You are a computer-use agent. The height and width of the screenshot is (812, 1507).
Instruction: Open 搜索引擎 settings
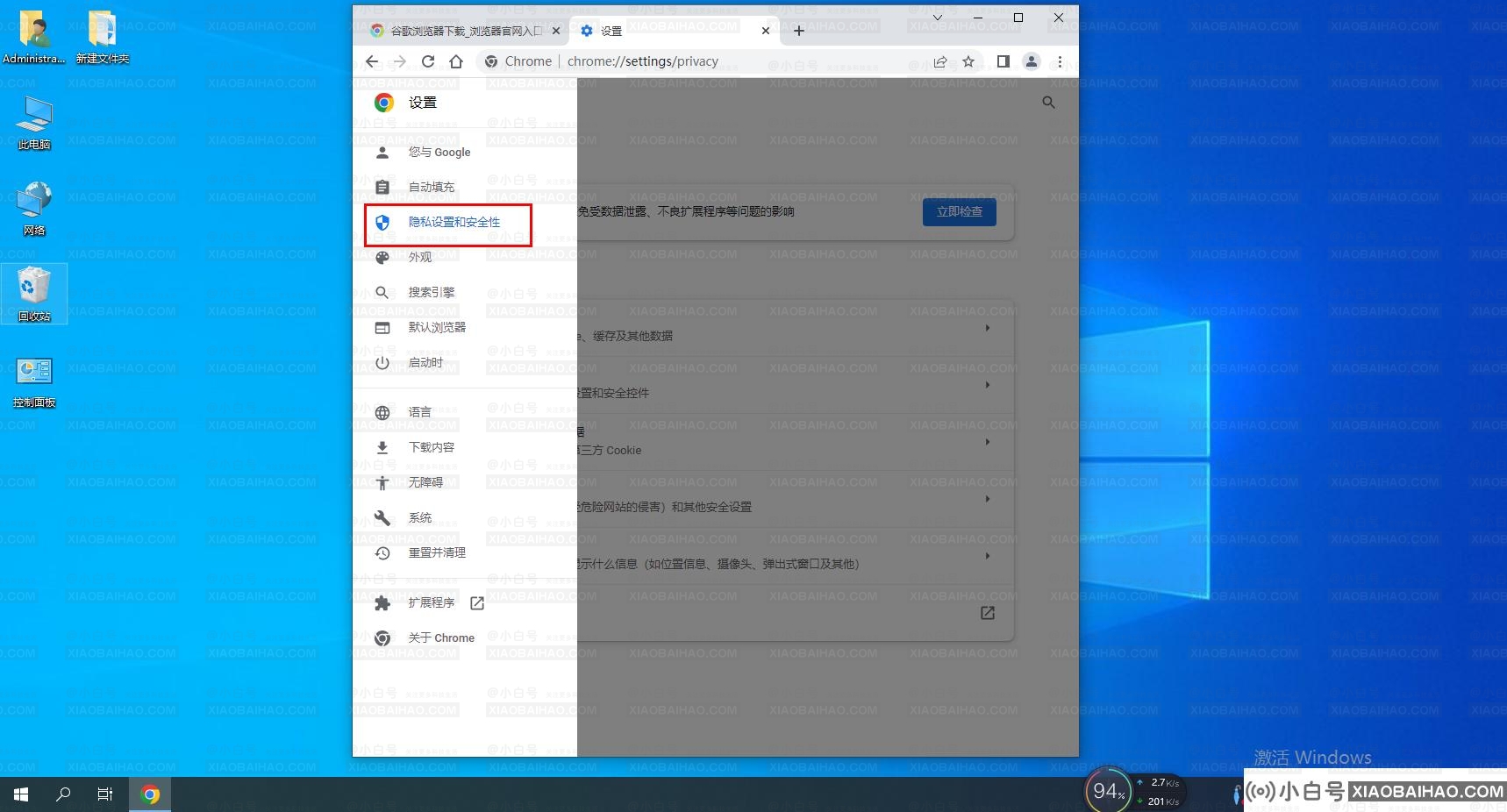click(x=432, y=292)
